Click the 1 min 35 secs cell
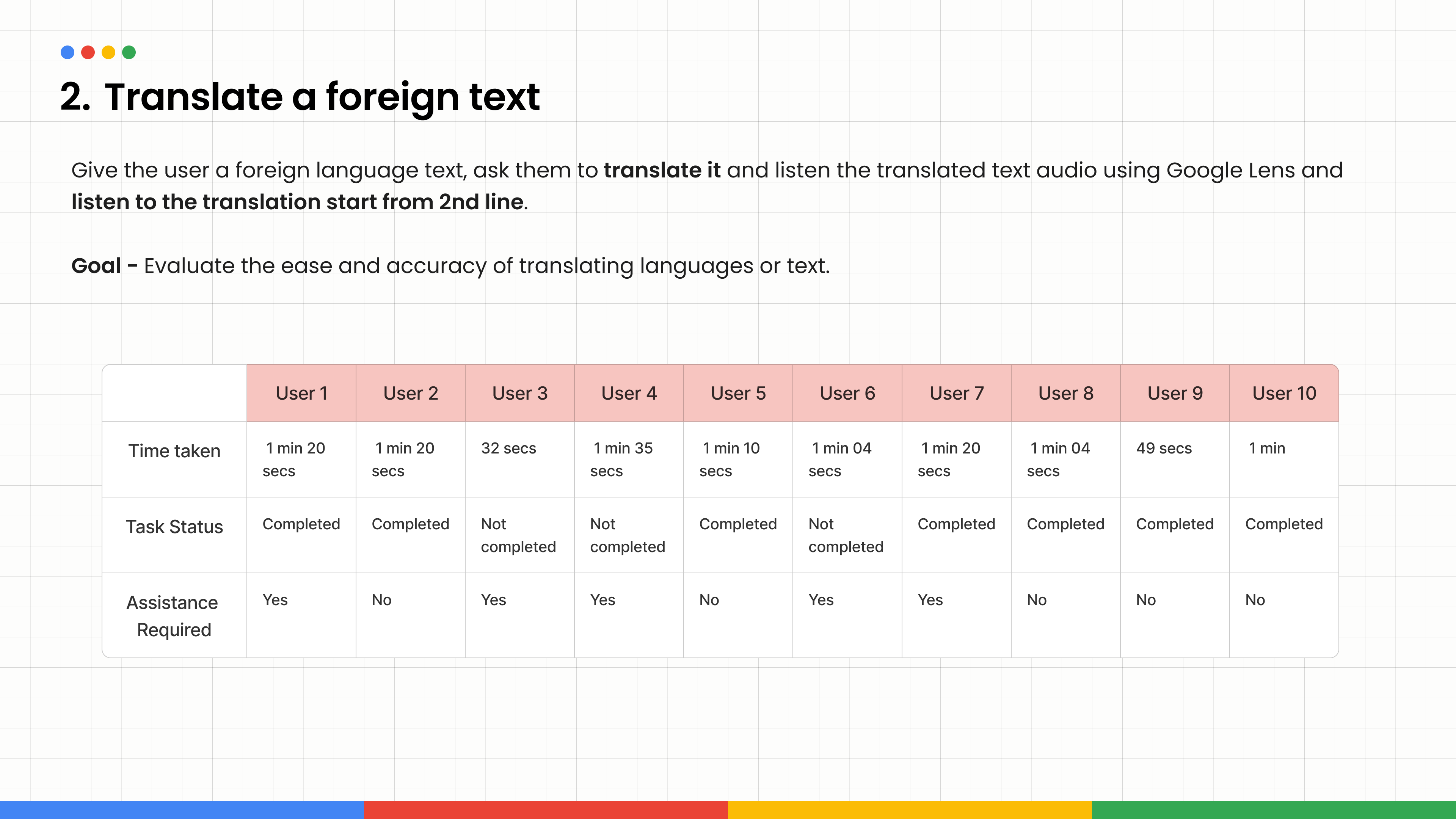This screenshot has width=1456, height=819. 621,459
